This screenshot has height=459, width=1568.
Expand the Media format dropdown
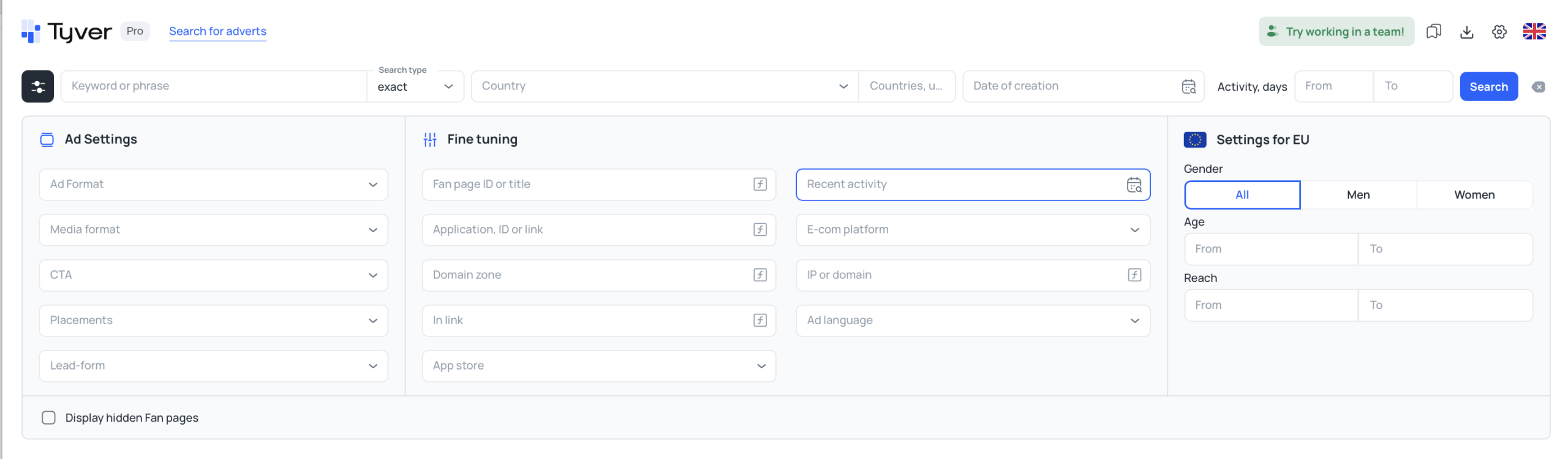point(214,230)
